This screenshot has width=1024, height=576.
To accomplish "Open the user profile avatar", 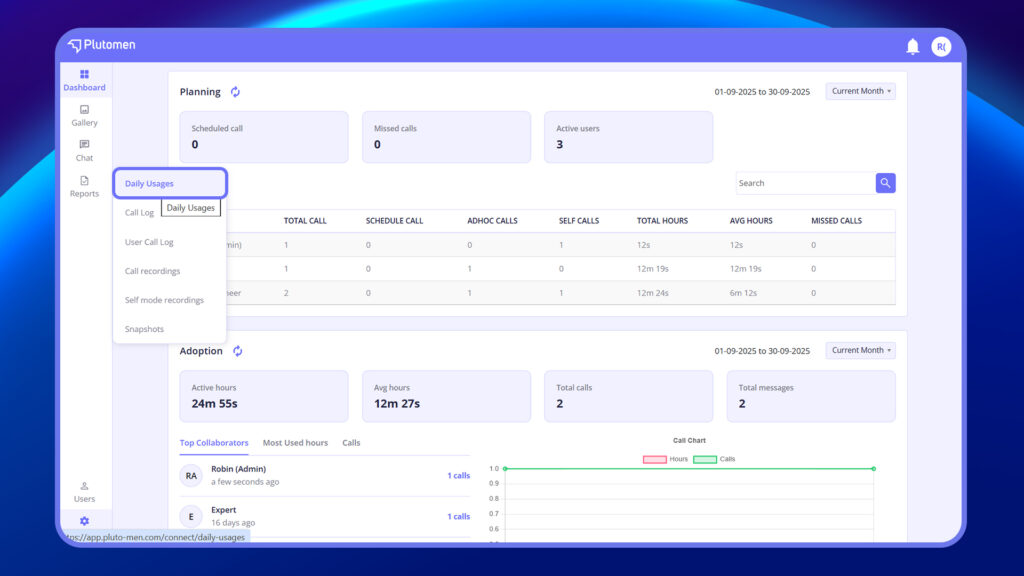I will [x=941, y=46].
